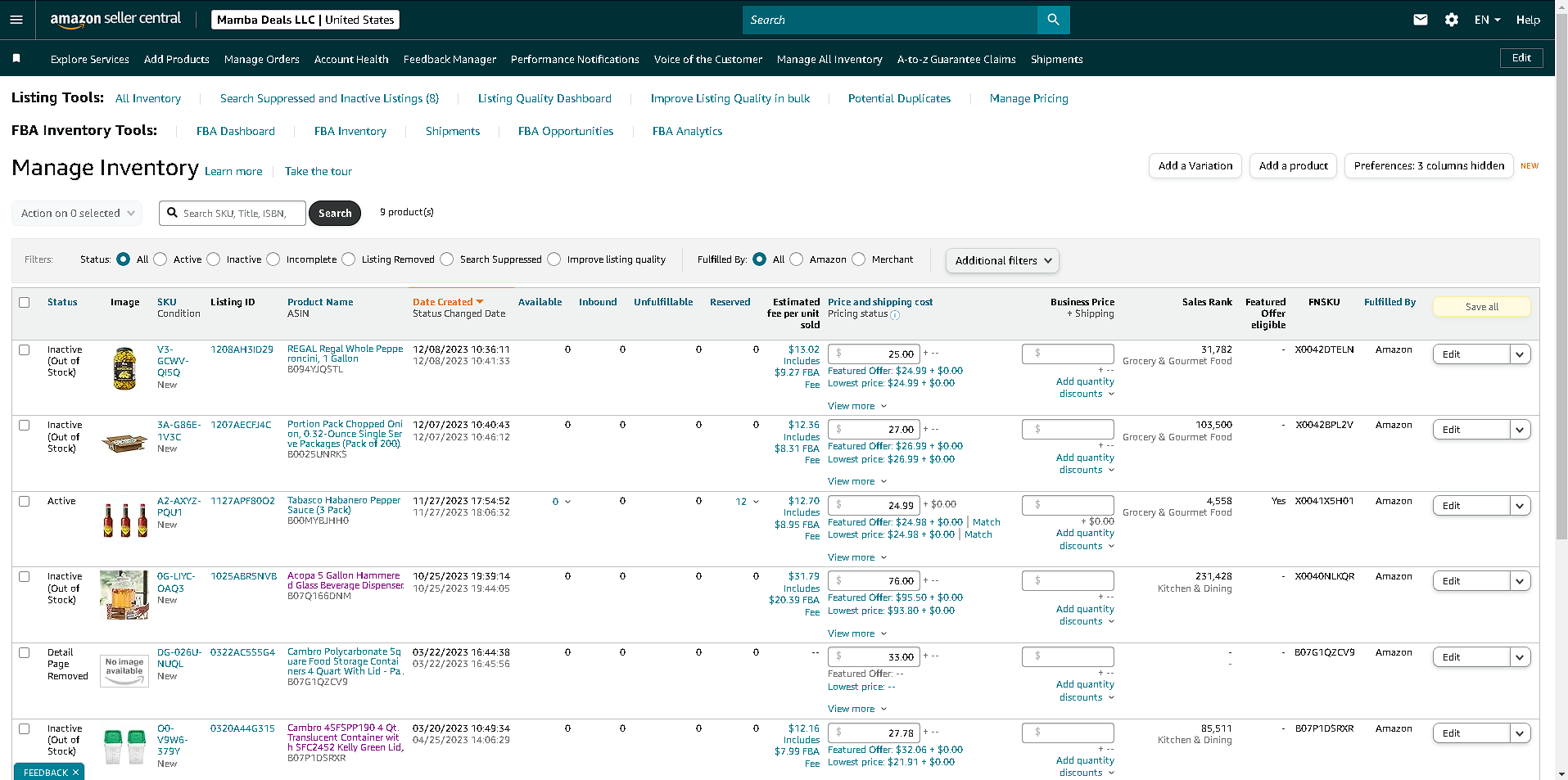Open Manage Pricing link
1568x780 pixels.
point(1028,98)
